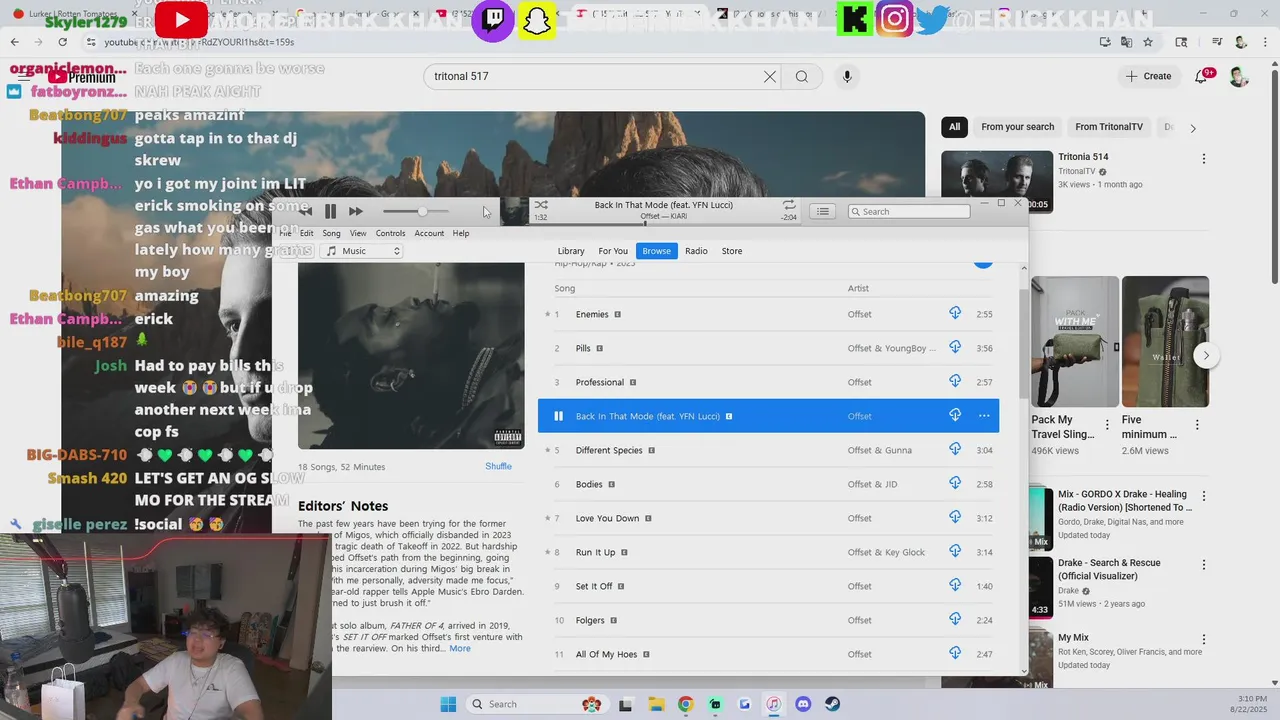Click the YouTube Create button

[x=1148, y=76]
